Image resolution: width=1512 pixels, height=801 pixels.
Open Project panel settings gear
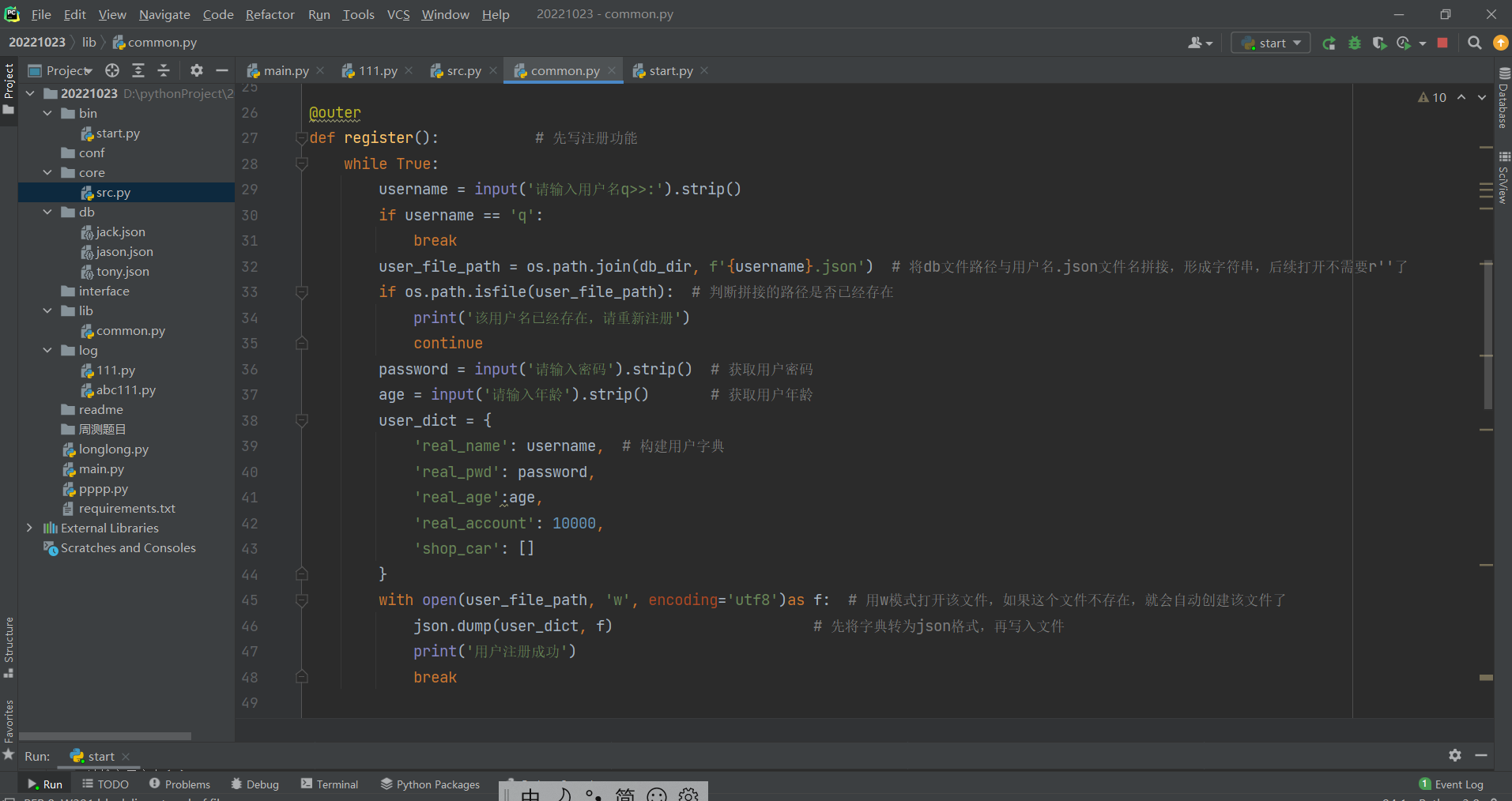pos(197,70)
